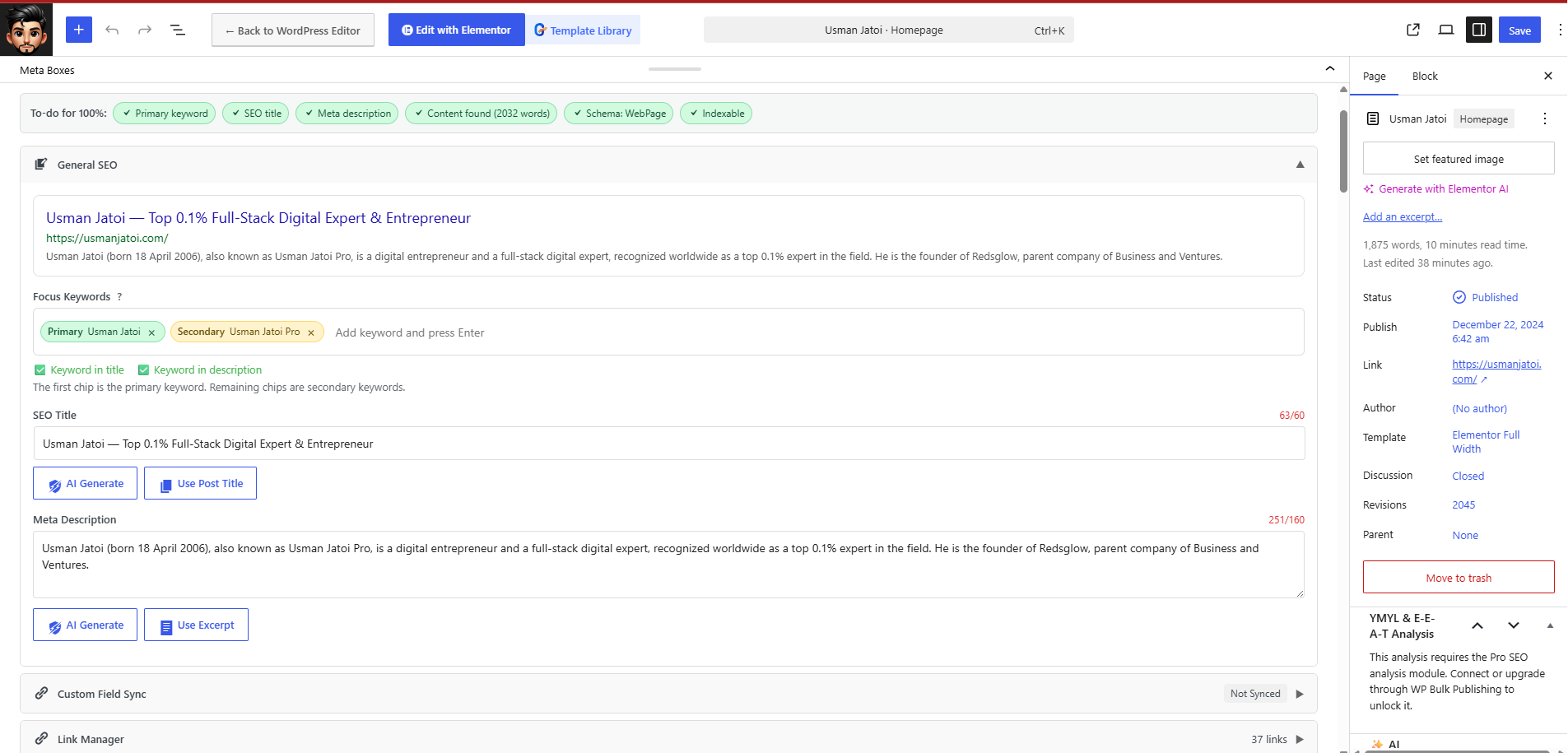Open the block inserter plus button
Viewport: 1568px width, 753px height.
[79, 30]
